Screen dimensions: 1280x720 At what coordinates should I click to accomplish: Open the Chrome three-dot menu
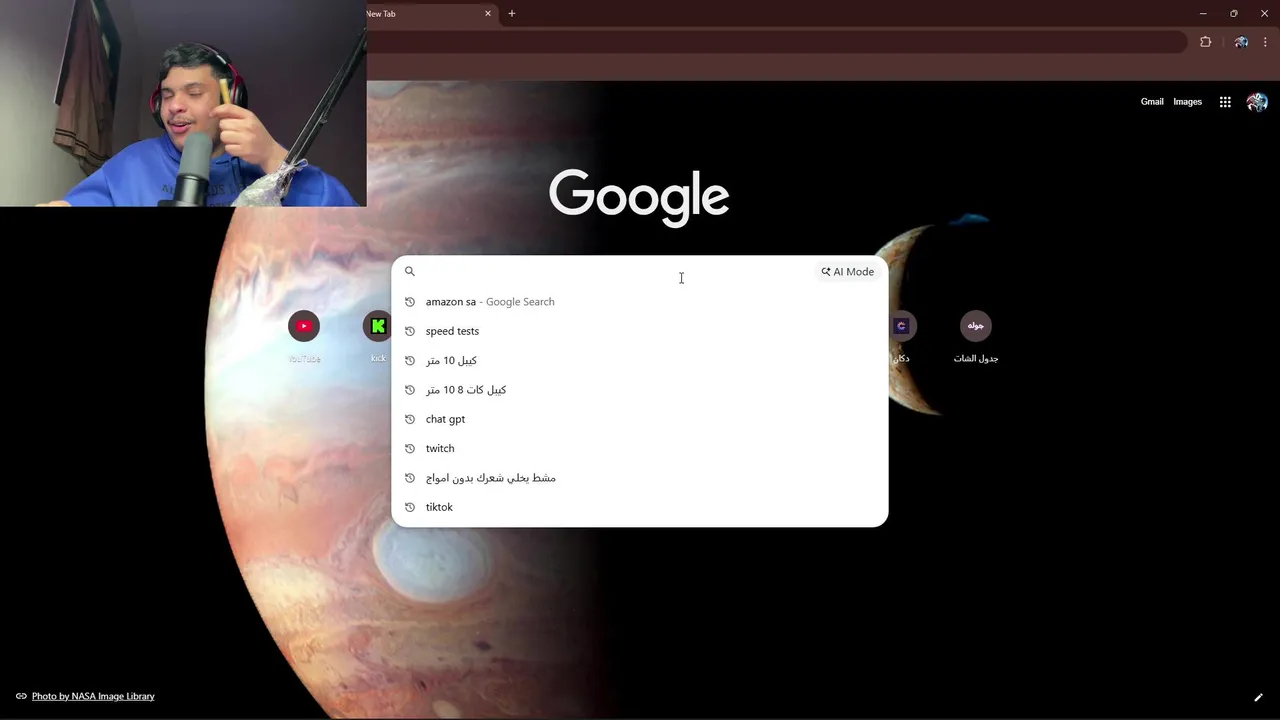coord(1265,42)
